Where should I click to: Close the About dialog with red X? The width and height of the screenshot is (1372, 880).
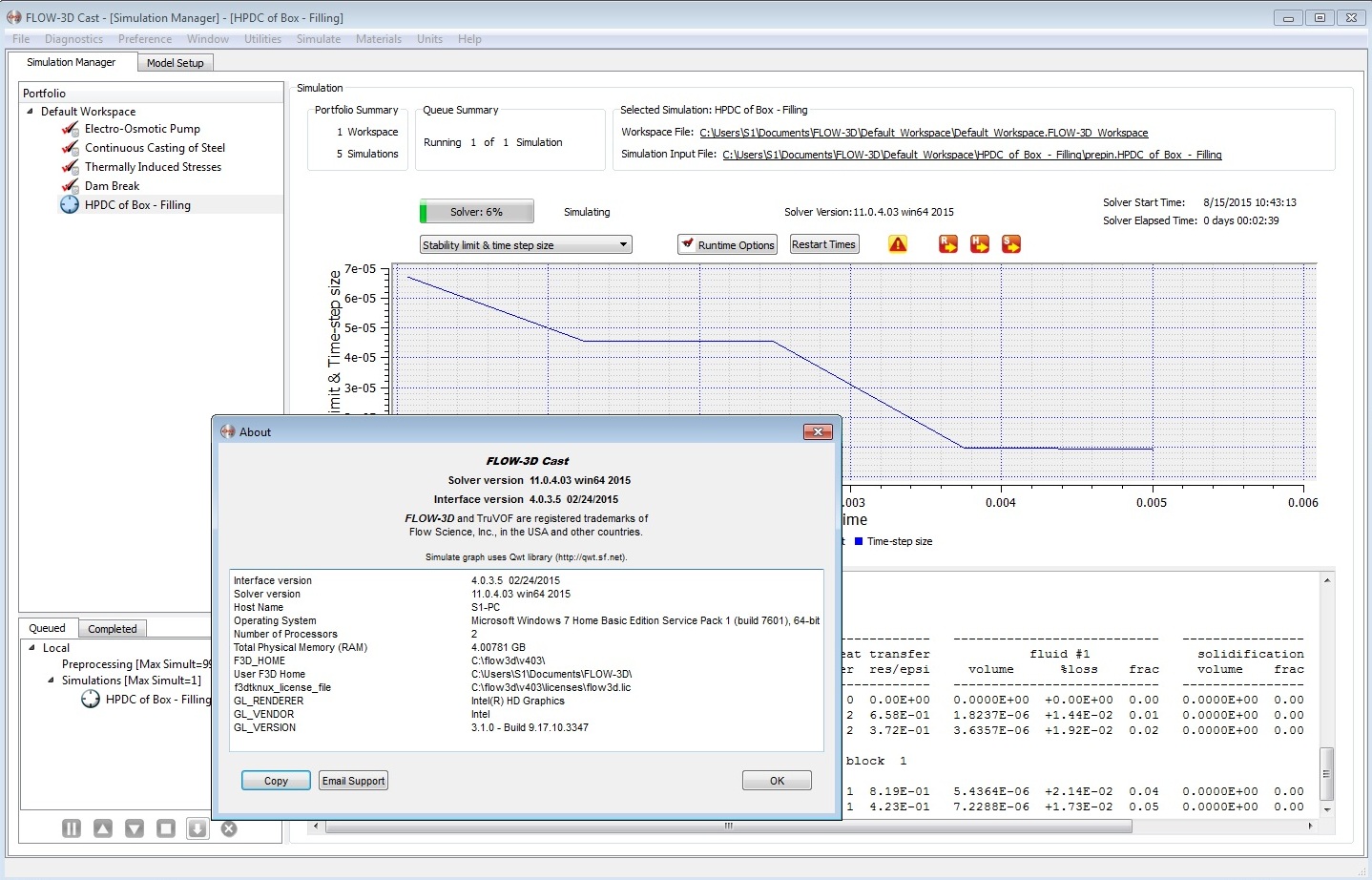pyautogui.click(x=818, y=432)
